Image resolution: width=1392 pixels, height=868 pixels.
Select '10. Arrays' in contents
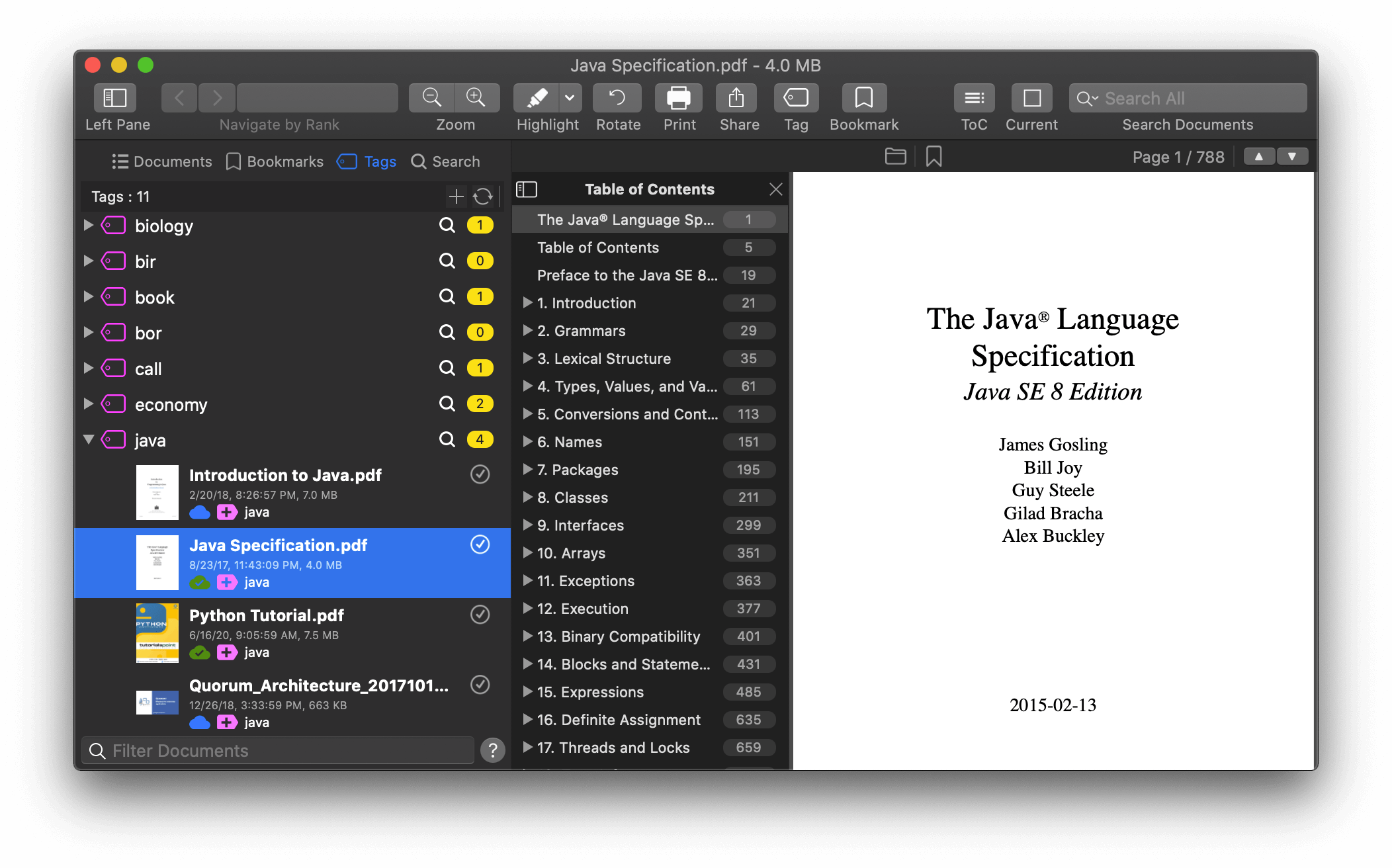coord(650,553)
